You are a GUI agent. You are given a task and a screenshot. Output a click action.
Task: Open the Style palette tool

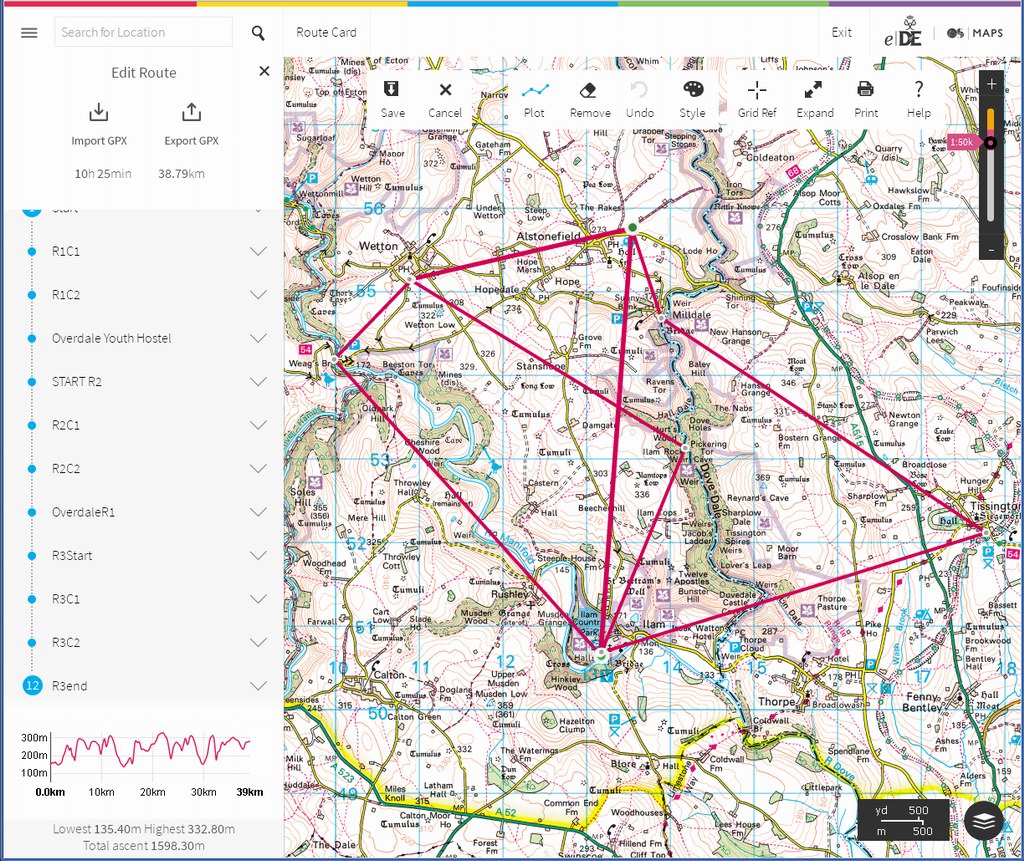point(692,98)
